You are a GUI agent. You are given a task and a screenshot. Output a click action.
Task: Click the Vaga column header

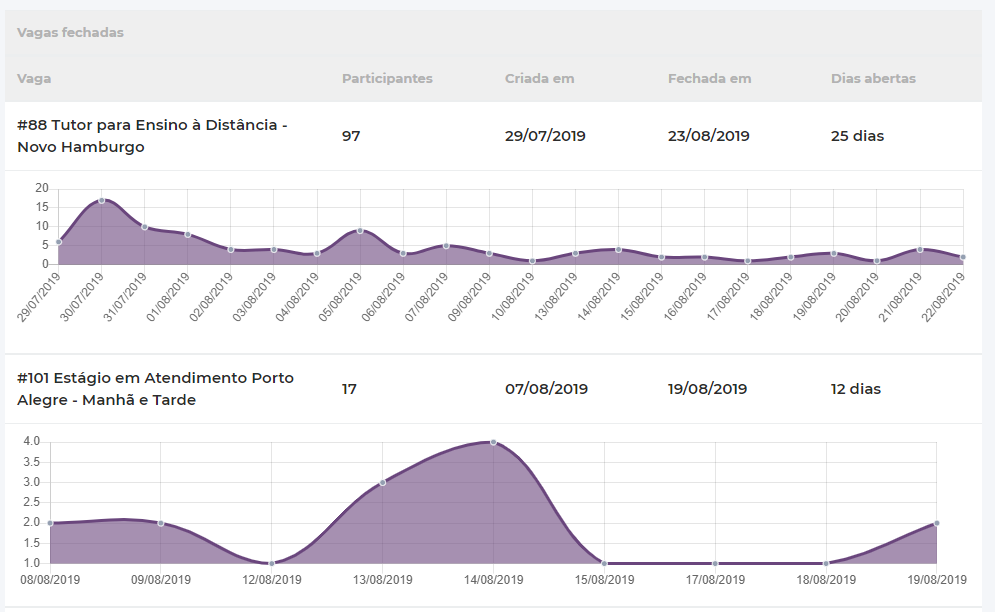click(x=34, y=78)
